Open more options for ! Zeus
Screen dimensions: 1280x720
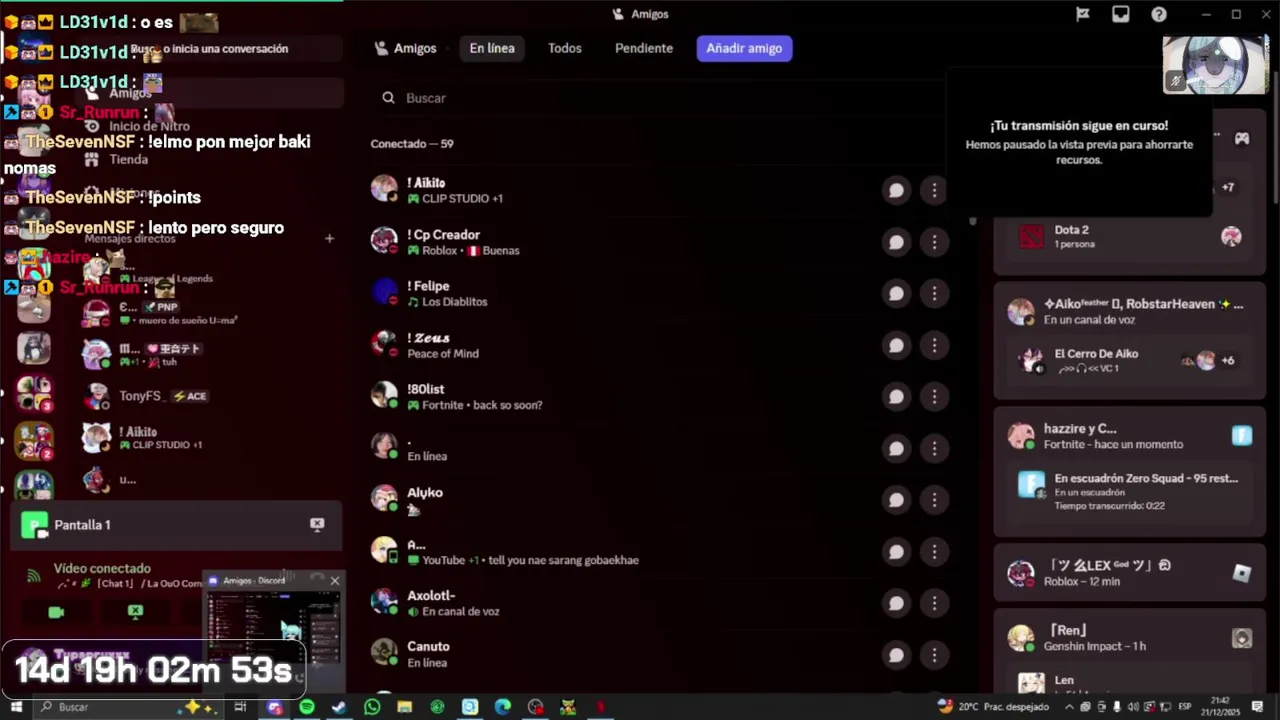pyautogui.click(x=934, y=345)
